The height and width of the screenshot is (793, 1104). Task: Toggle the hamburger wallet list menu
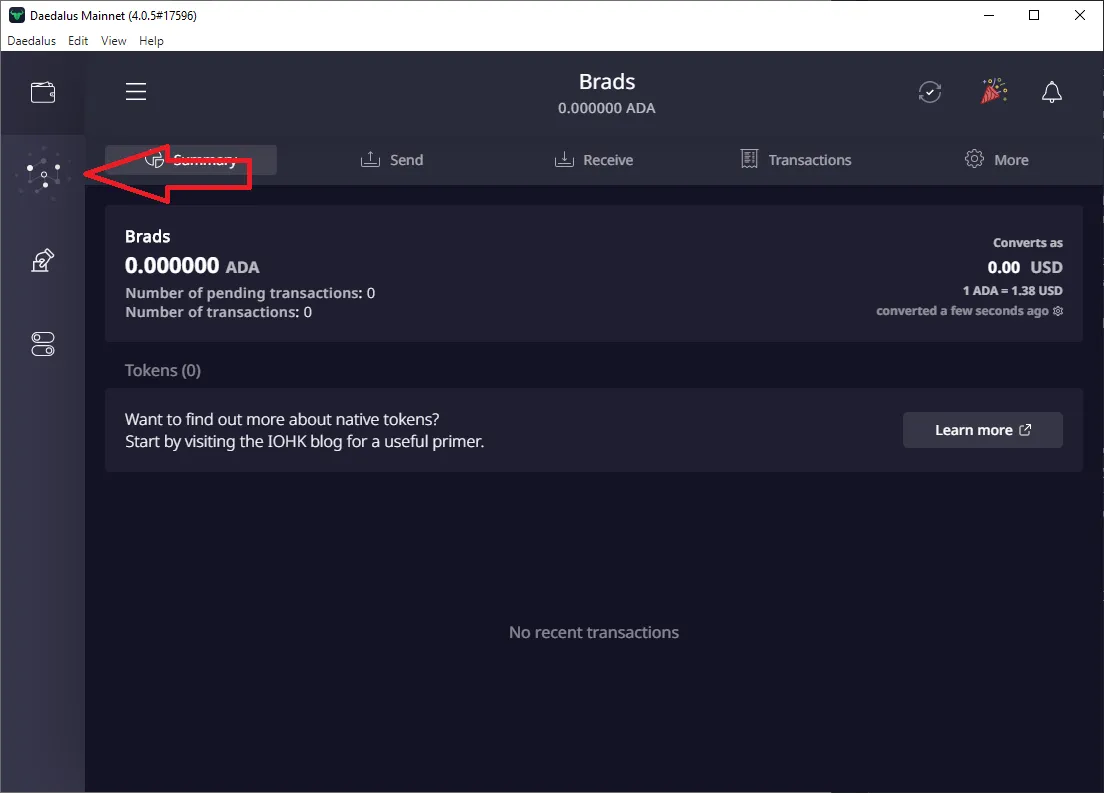click(136, 92)
